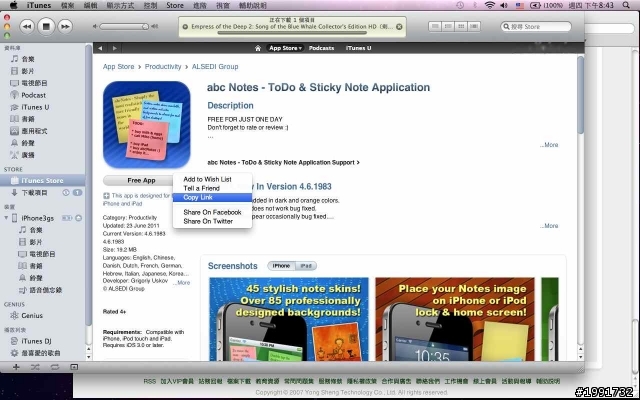Click add playlist plus button
640x400 pixels.
[x=16, y=367]
